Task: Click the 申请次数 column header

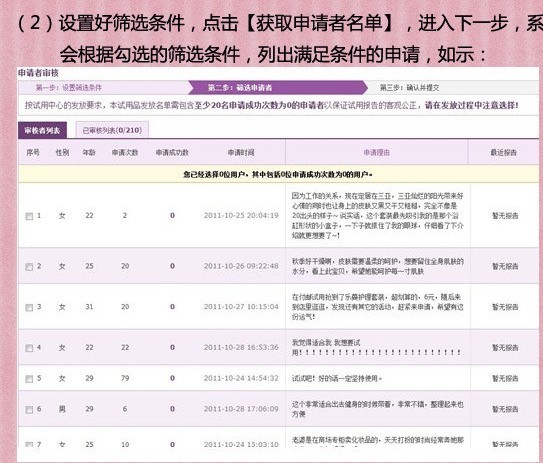Action: click(x=125, y=152)
